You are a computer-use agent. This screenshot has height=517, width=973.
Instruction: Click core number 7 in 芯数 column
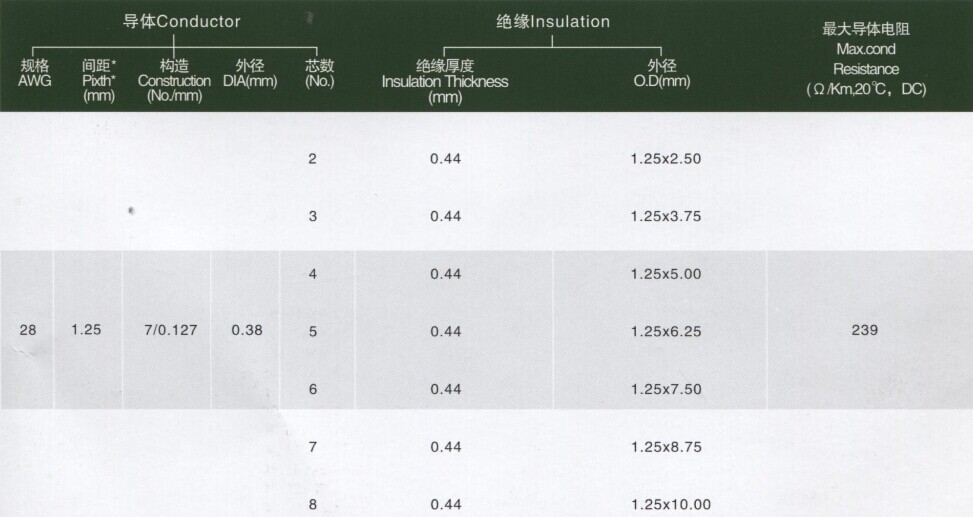coord(313,446)
